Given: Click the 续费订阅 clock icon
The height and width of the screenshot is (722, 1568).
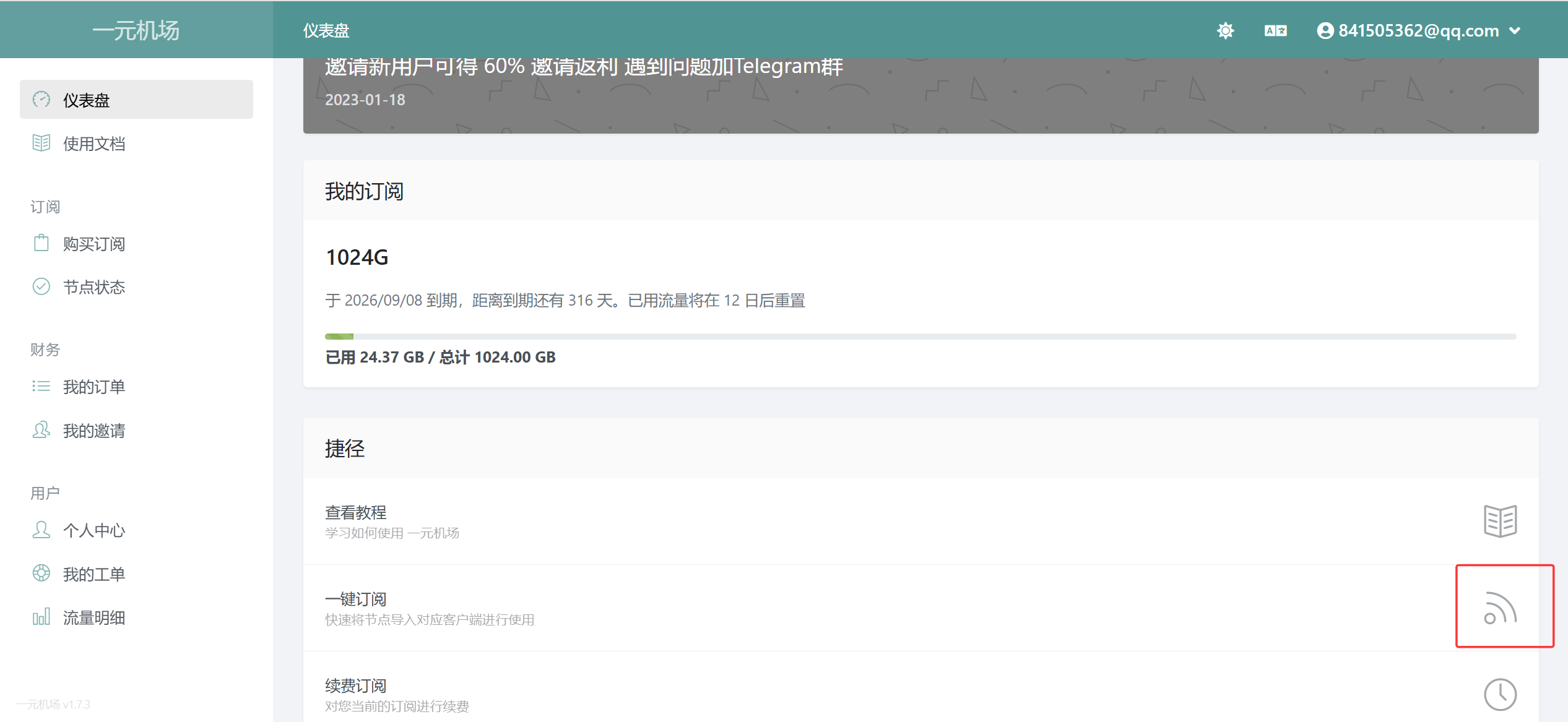Looking at the screenshot, I should 1500,694.
